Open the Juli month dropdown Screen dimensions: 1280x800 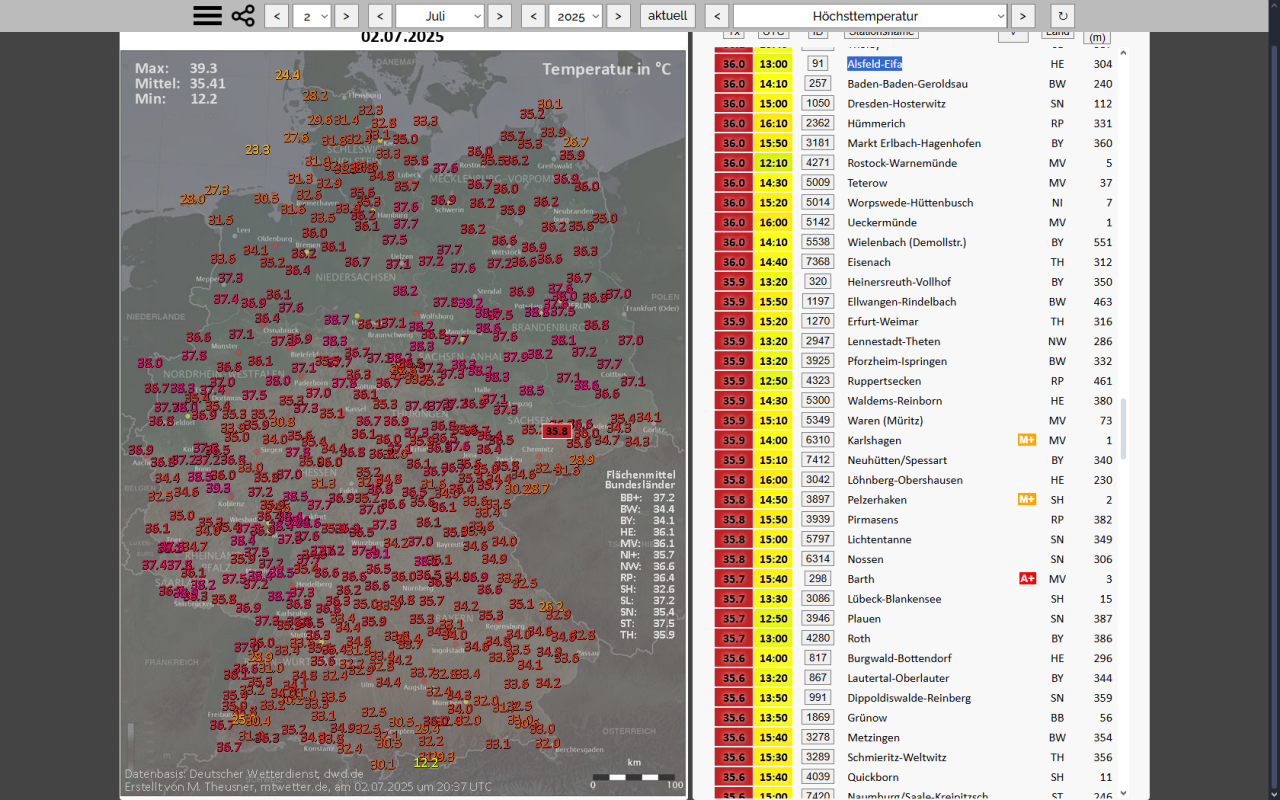(x=440, y=16)
